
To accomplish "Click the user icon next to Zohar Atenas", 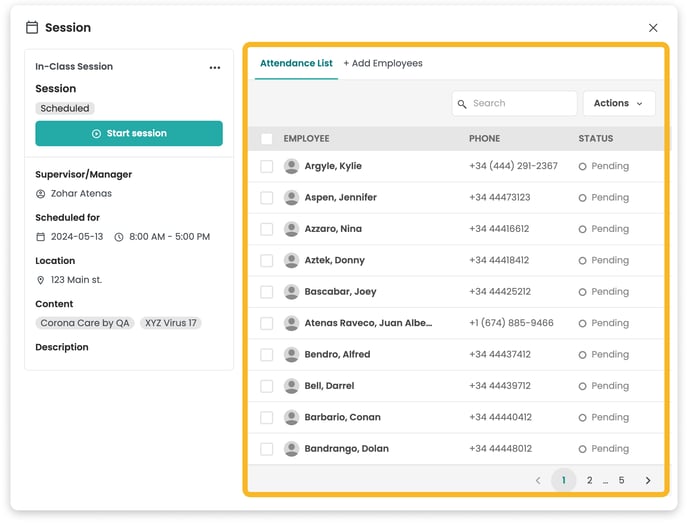I will click(40, 194).
